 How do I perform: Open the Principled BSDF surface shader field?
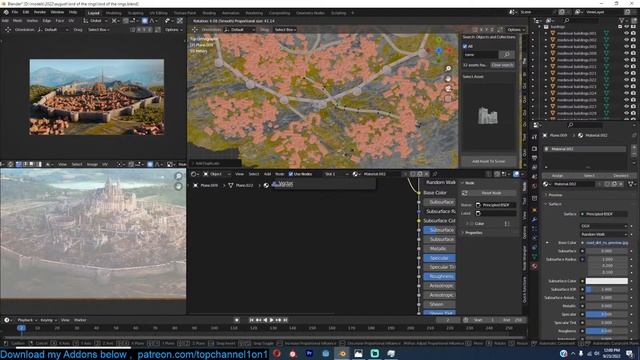(604, 214)
